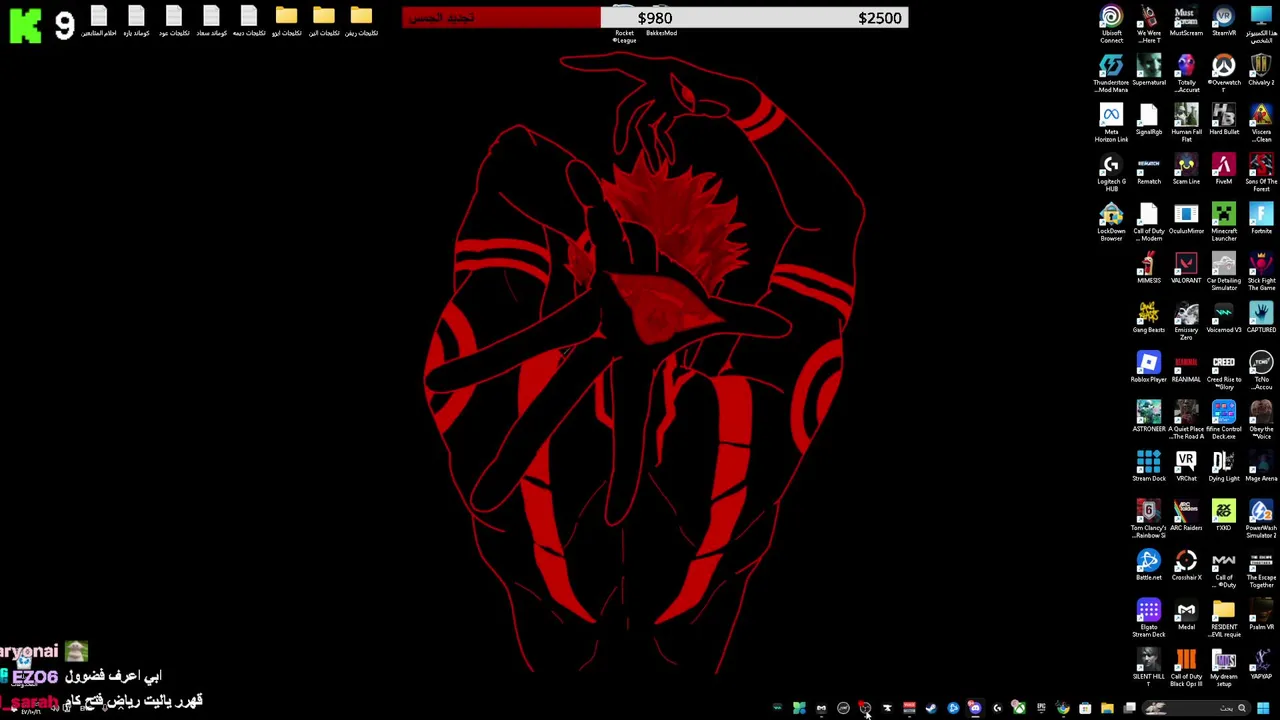Launch Totally Accurate game shortcut
Image resolution: width=1280 pixels, height=720 pixels.
click(1186, 73)
